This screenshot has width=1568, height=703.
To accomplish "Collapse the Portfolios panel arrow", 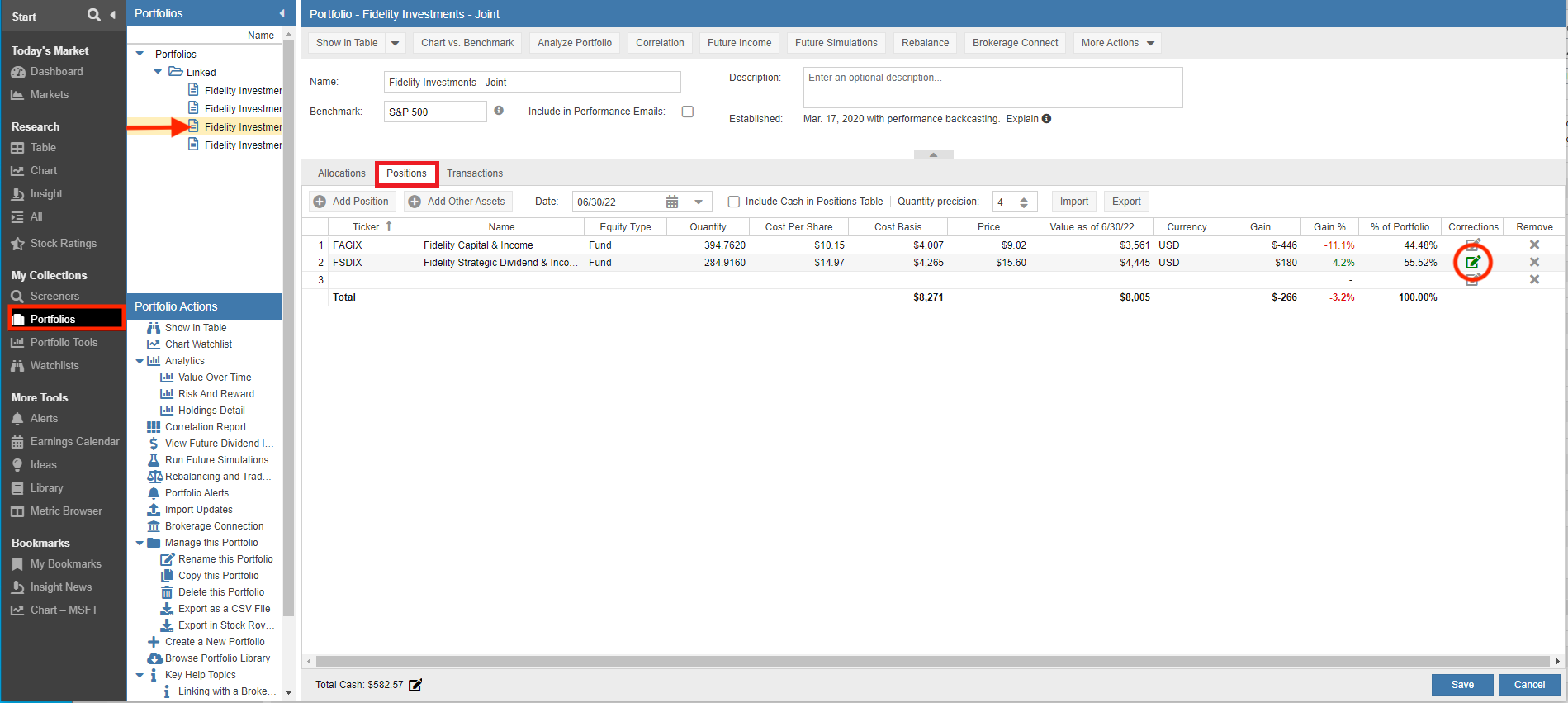I will click(x=282, y=13).
